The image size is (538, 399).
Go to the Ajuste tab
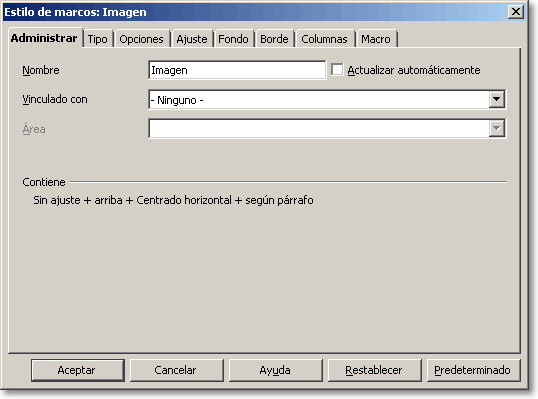coord(192,39)
